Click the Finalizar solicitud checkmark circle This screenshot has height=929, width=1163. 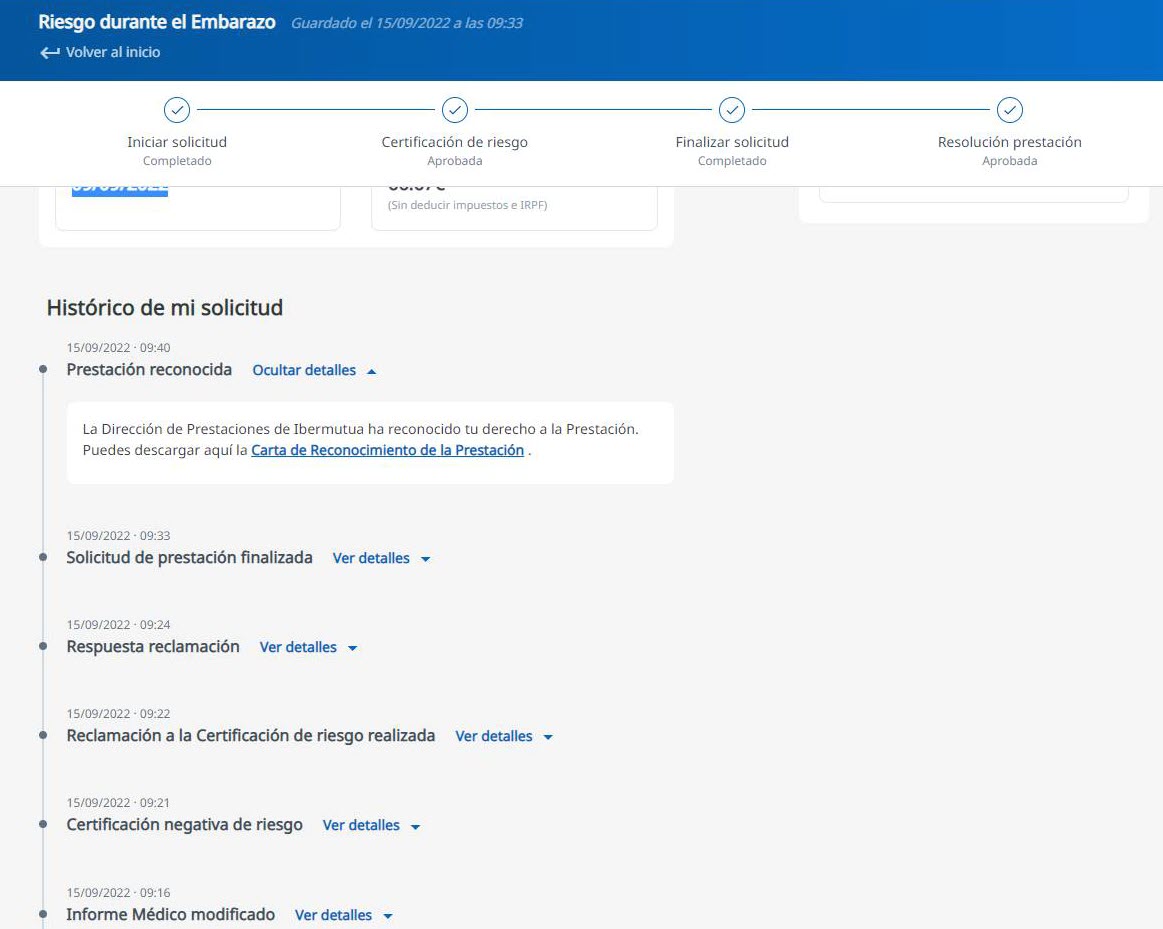point(732,110)
